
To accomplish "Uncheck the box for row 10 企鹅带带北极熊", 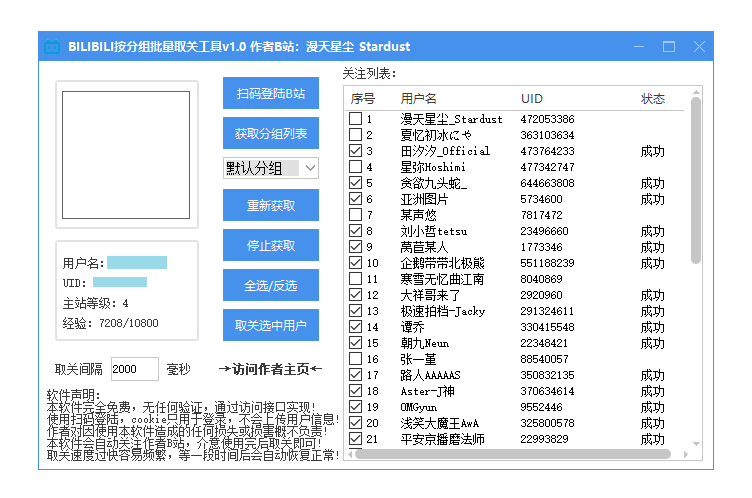I will pos(355,263).
